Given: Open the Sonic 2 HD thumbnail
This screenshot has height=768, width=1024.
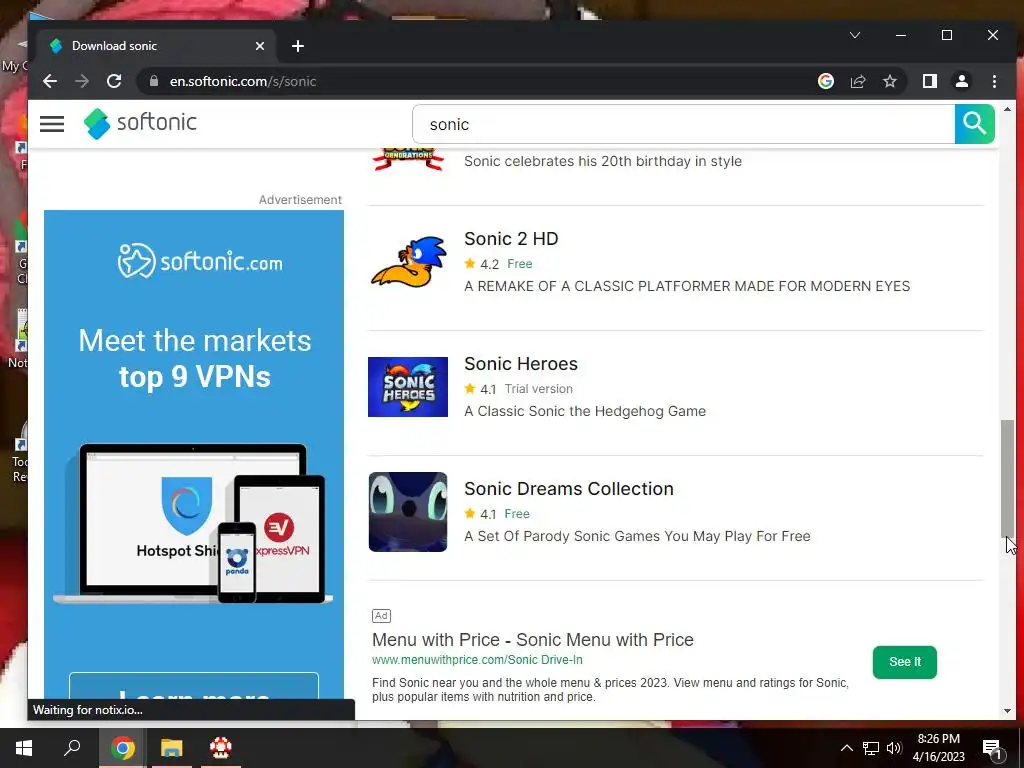Looking at the screenshot, I should (x=408, y=262).
